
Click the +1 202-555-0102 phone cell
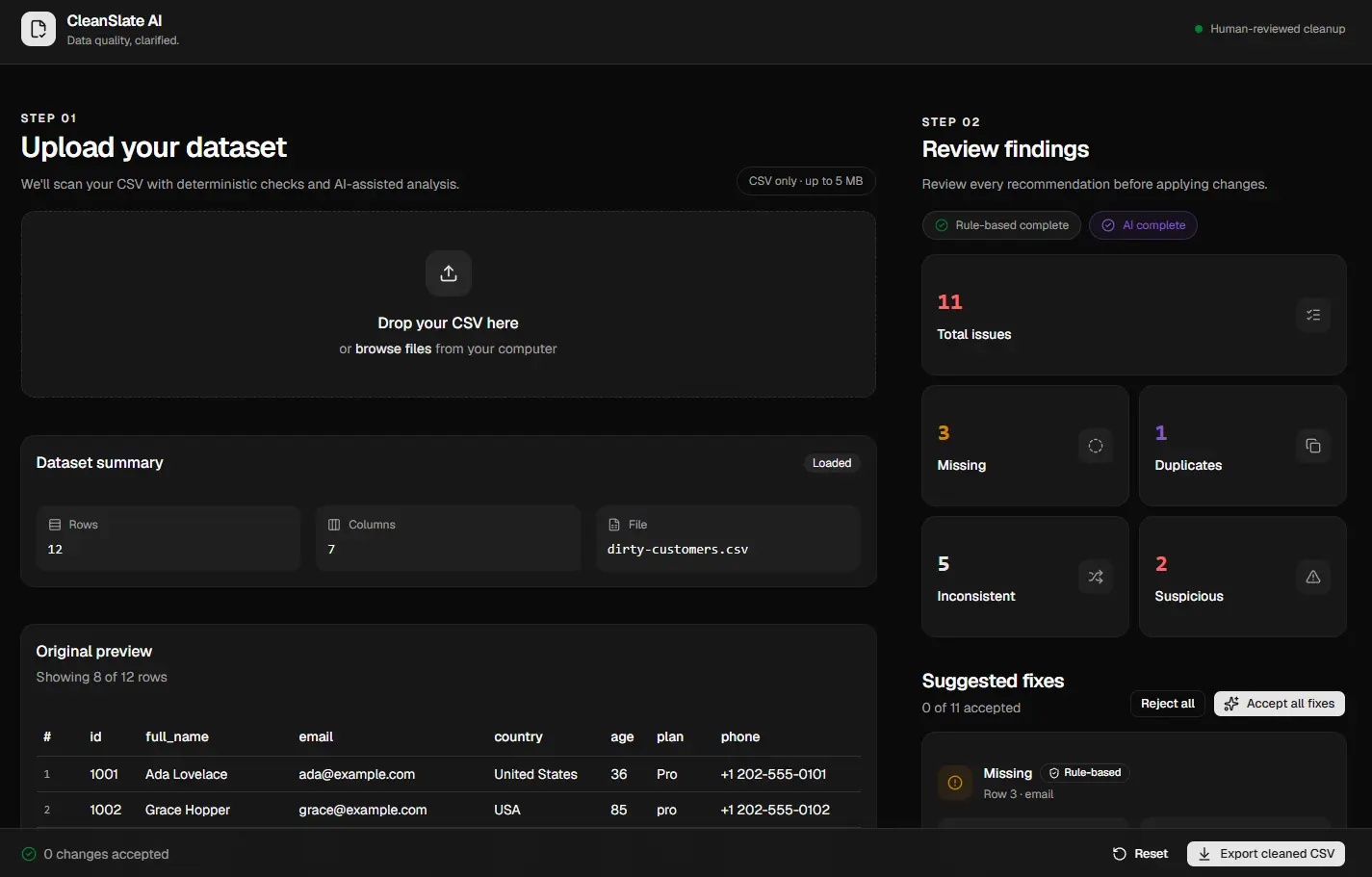tap(775, 810)
